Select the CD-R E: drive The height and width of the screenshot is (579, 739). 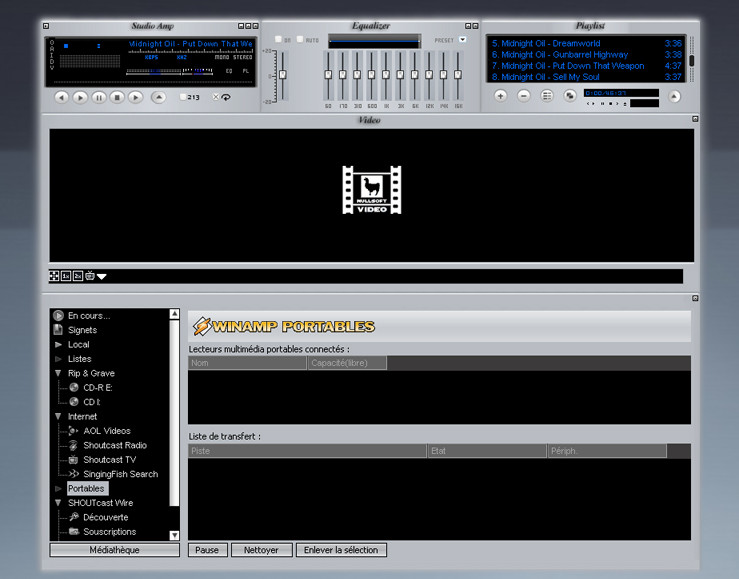click(x=98, y=388)
